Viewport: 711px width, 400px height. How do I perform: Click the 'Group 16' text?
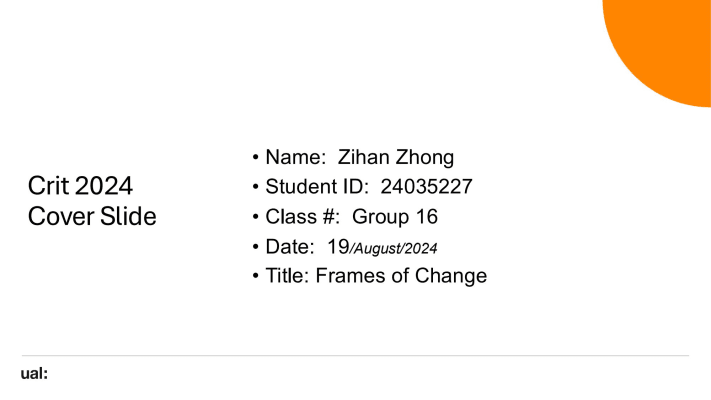click(395, 217)
